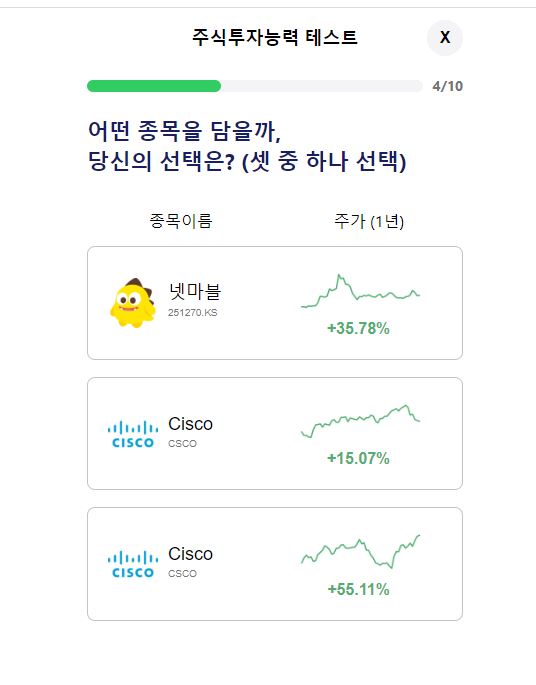Click the 주가 (1년) column header
The image size is (536, 685).
click(369, 221)
